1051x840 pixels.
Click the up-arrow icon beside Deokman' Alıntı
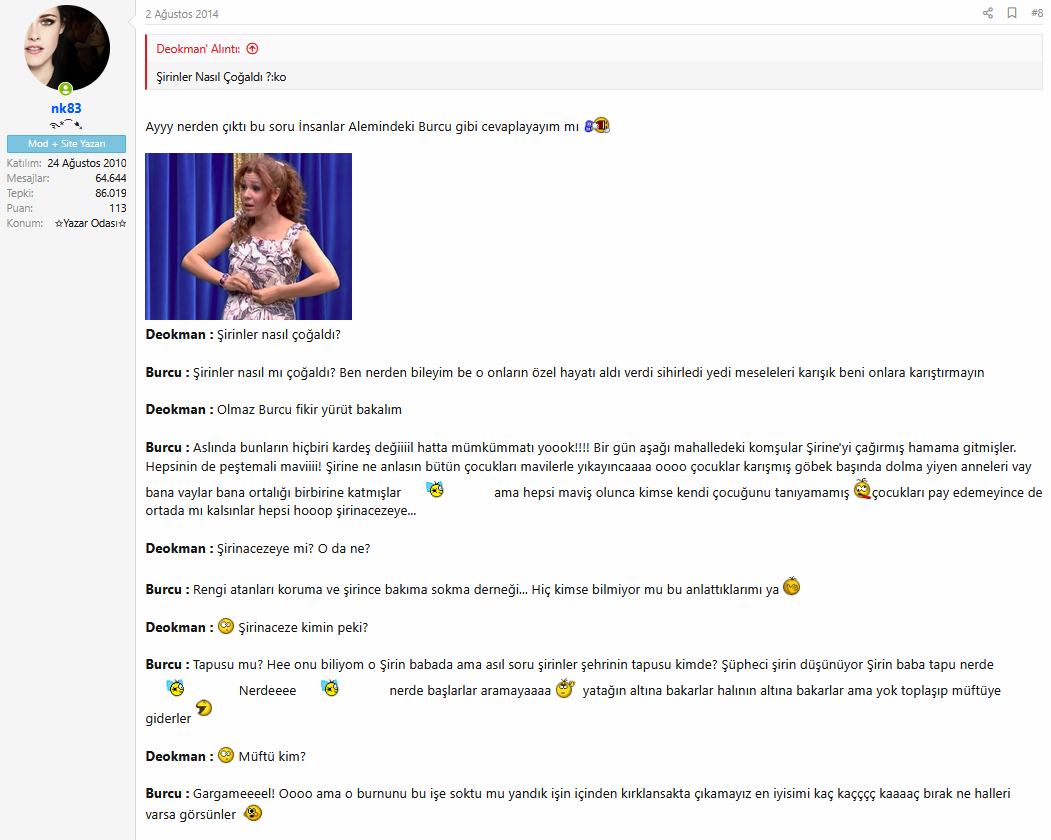pyautogui.click(x=252, y=48)
